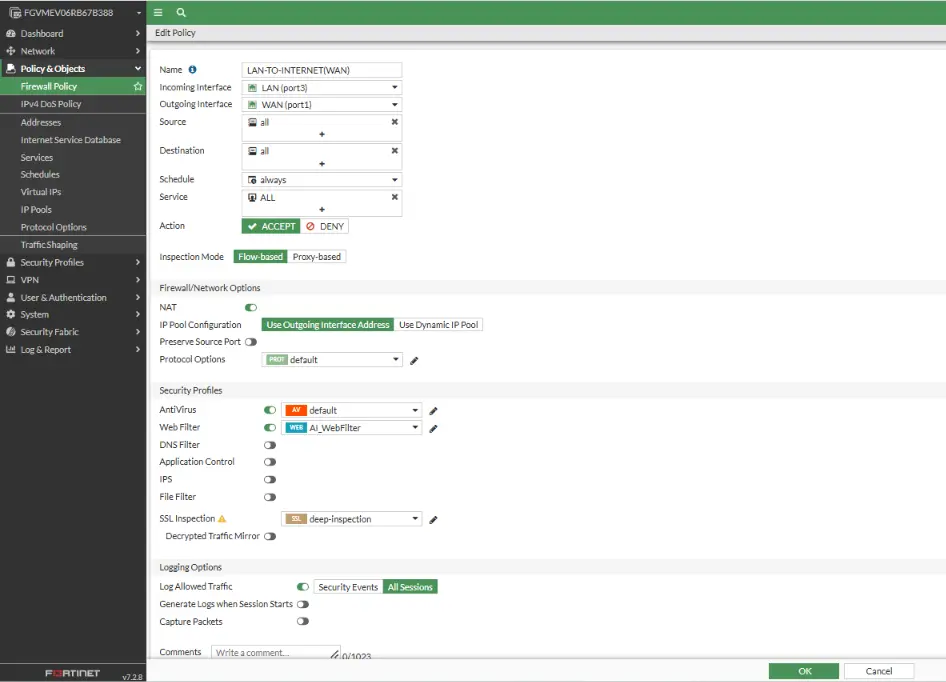Open device FGVMEV06RB67B388 dropdown
This screenshot has height=682, width=946.
[x=73, y=12]
